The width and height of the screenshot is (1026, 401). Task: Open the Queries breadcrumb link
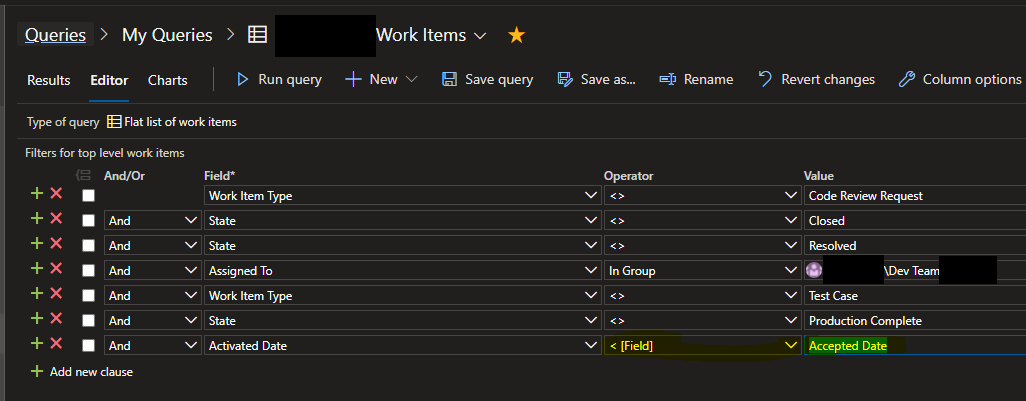click(54, 35)
